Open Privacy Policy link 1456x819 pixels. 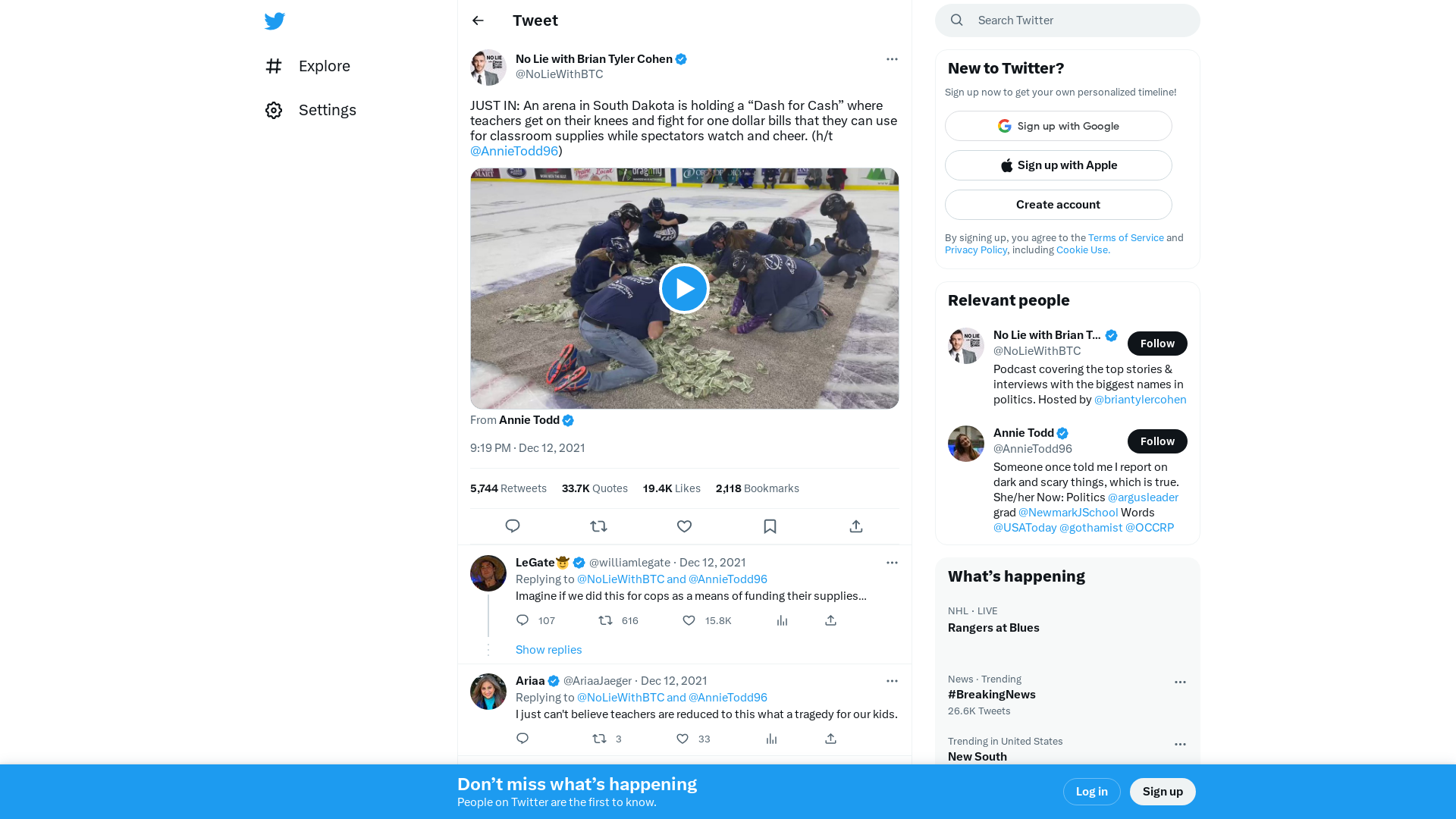click(976, 250)
